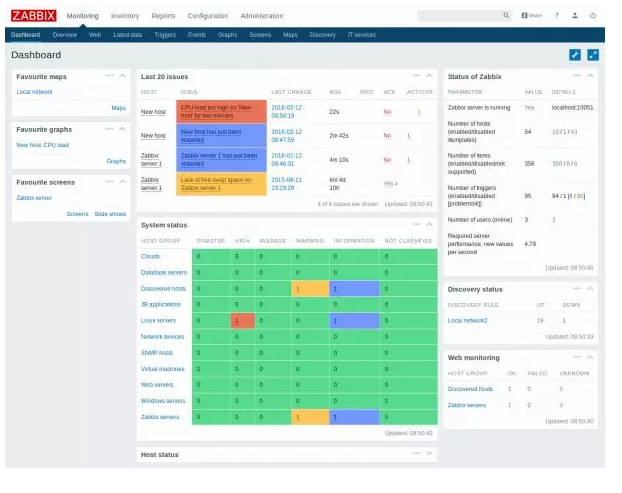Screen dimensions: 622x493
Task: Click the Slide shows link
Action: pyautogui.click(x=110, y=214)
